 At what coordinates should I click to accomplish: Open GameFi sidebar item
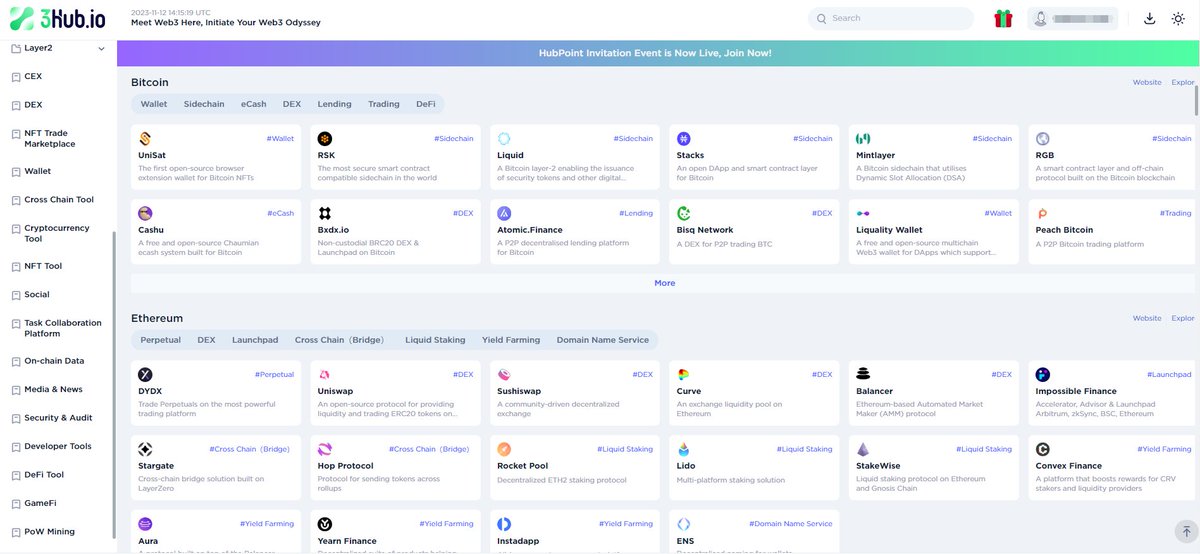pos(40,503)
